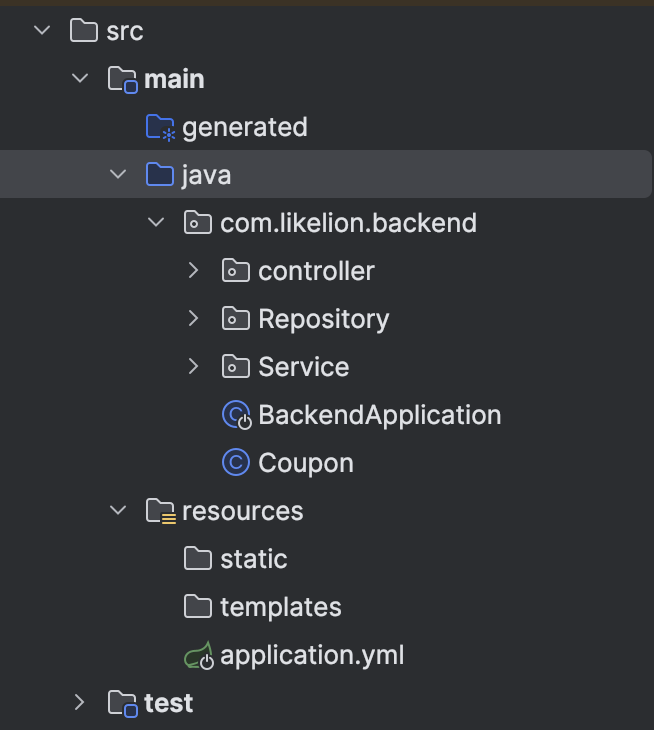Click the test module folder icon
The width and height of the screenshot is (654, 730).
(x=122, y=703)
